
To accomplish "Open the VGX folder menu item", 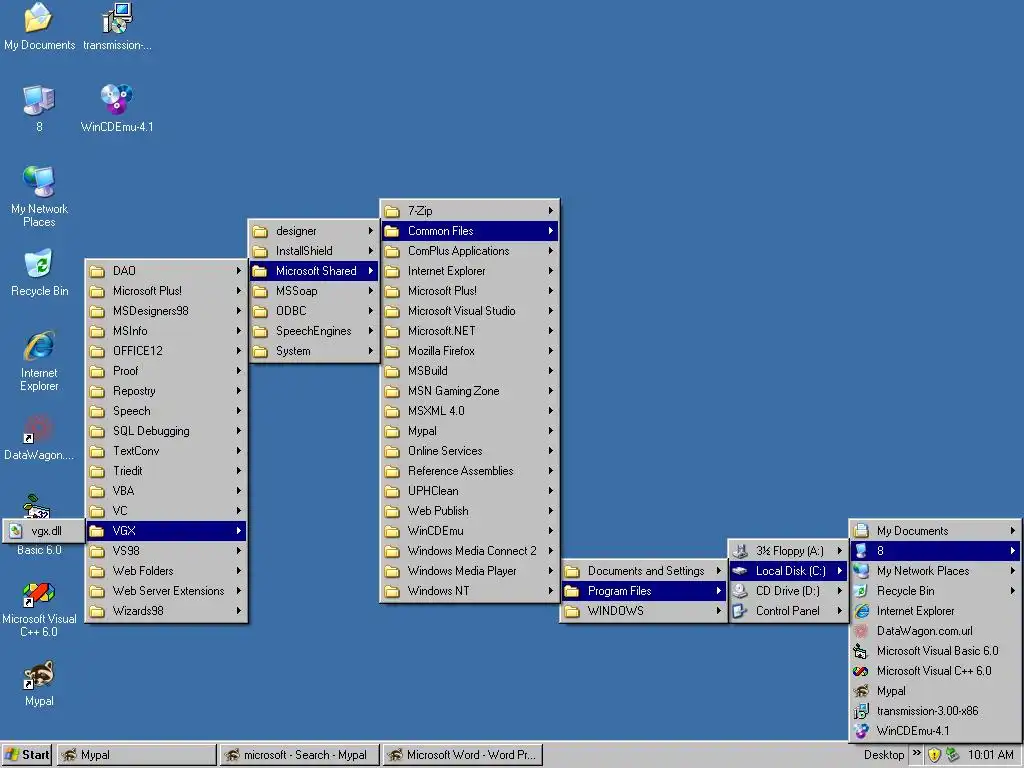I will (167, 531).
